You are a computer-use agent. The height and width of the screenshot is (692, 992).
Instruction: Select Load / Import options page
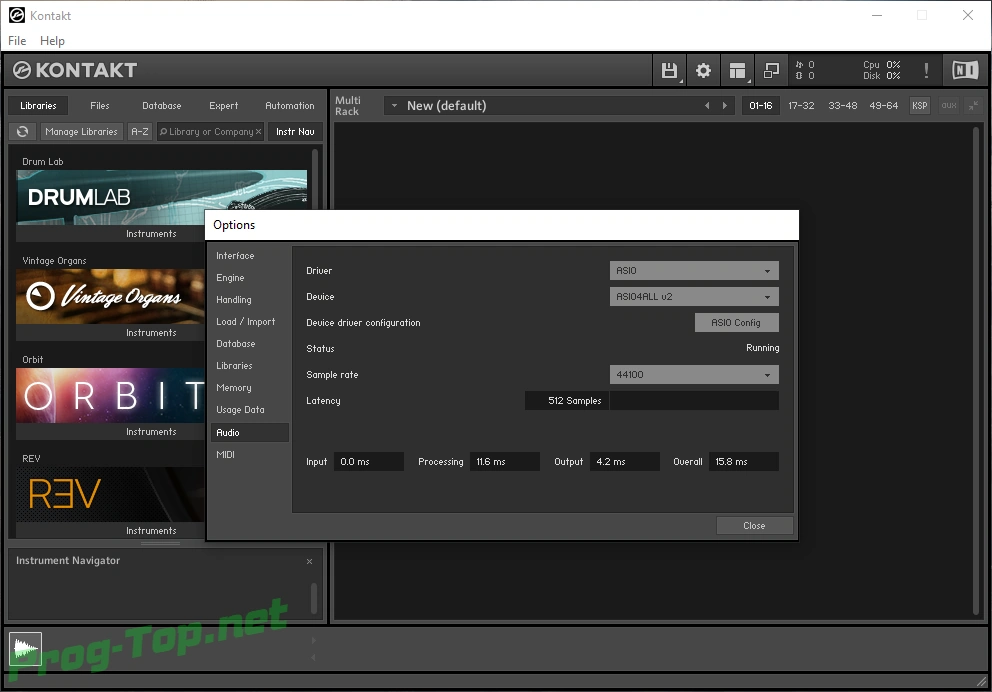tap(249, 322)
